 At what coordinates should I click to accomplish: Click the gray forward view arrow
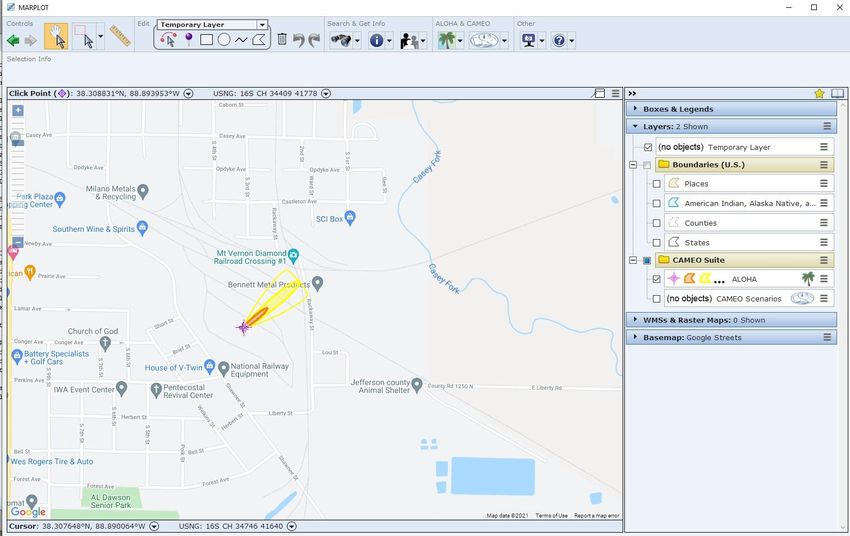click(x=31, y=41)
